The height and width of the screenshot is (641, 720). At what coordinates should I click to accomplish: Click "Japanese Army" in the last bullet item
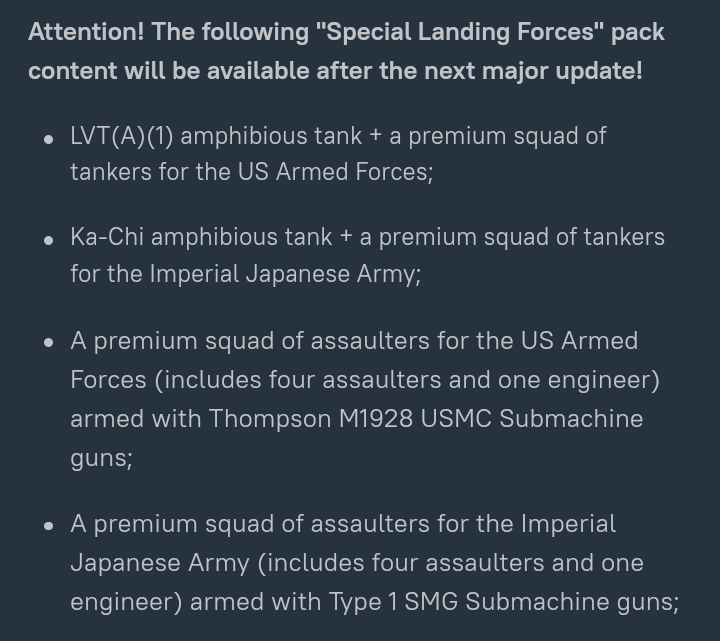point(160,564)
